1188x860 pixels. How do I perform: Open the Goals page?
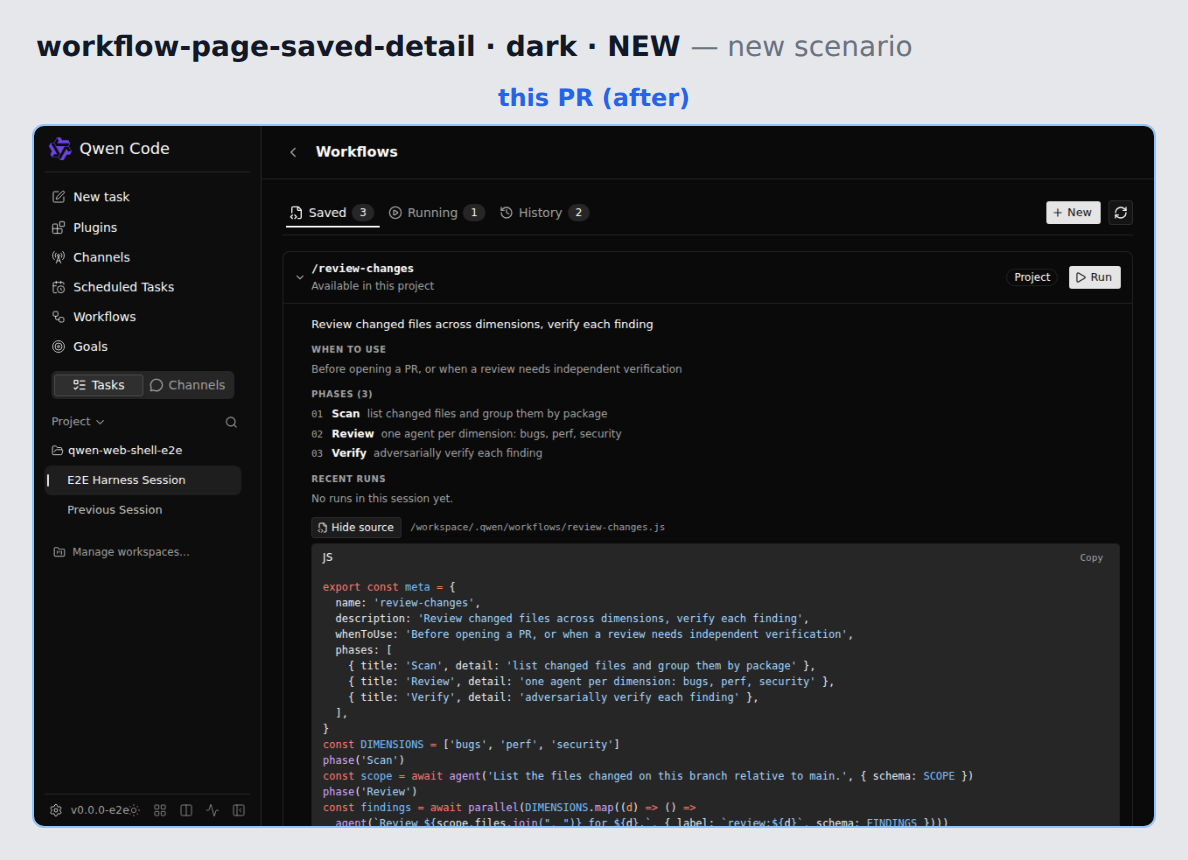click(x=80, y=346)
